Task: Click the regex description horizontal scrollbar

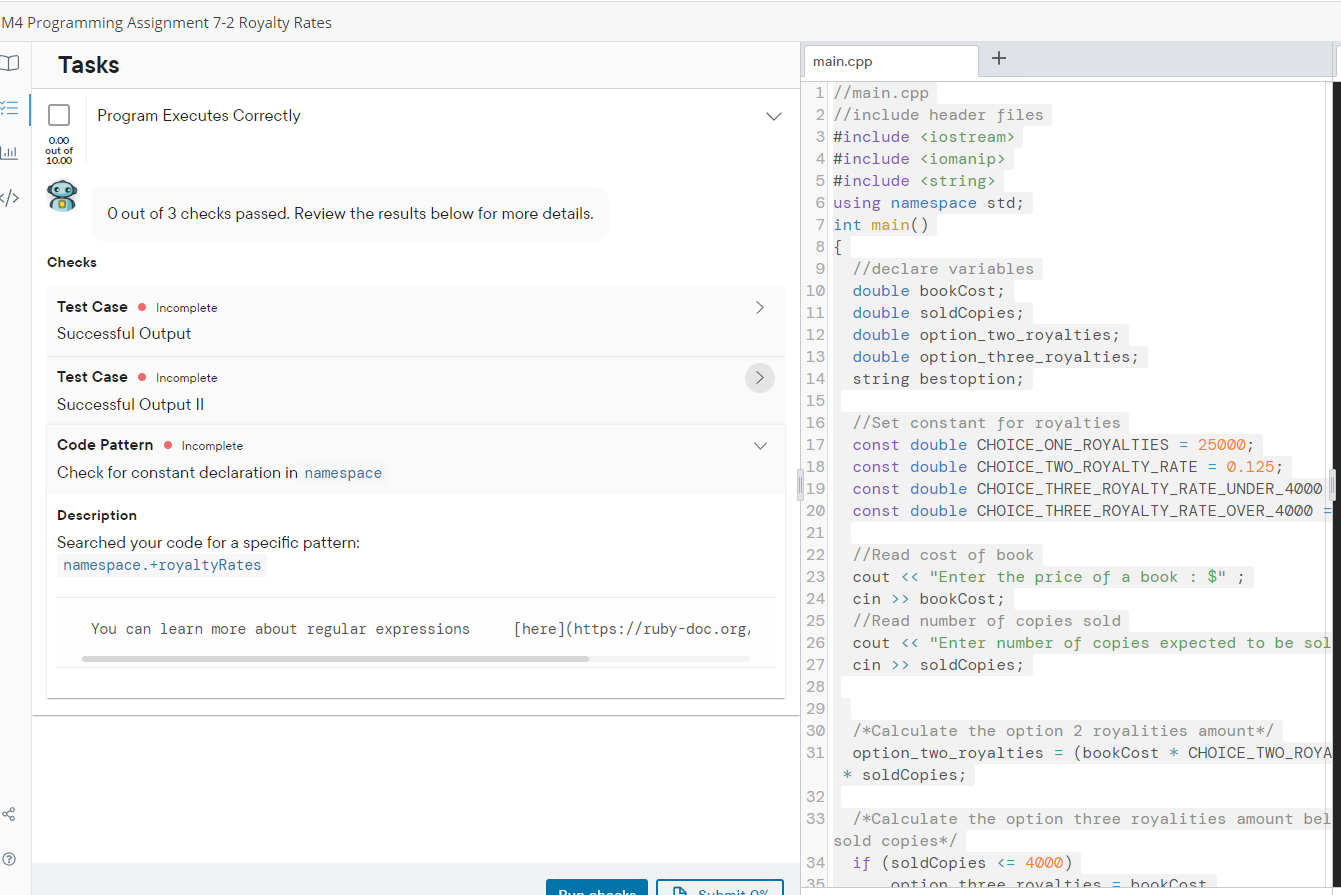Action: [x=335, y=659]
